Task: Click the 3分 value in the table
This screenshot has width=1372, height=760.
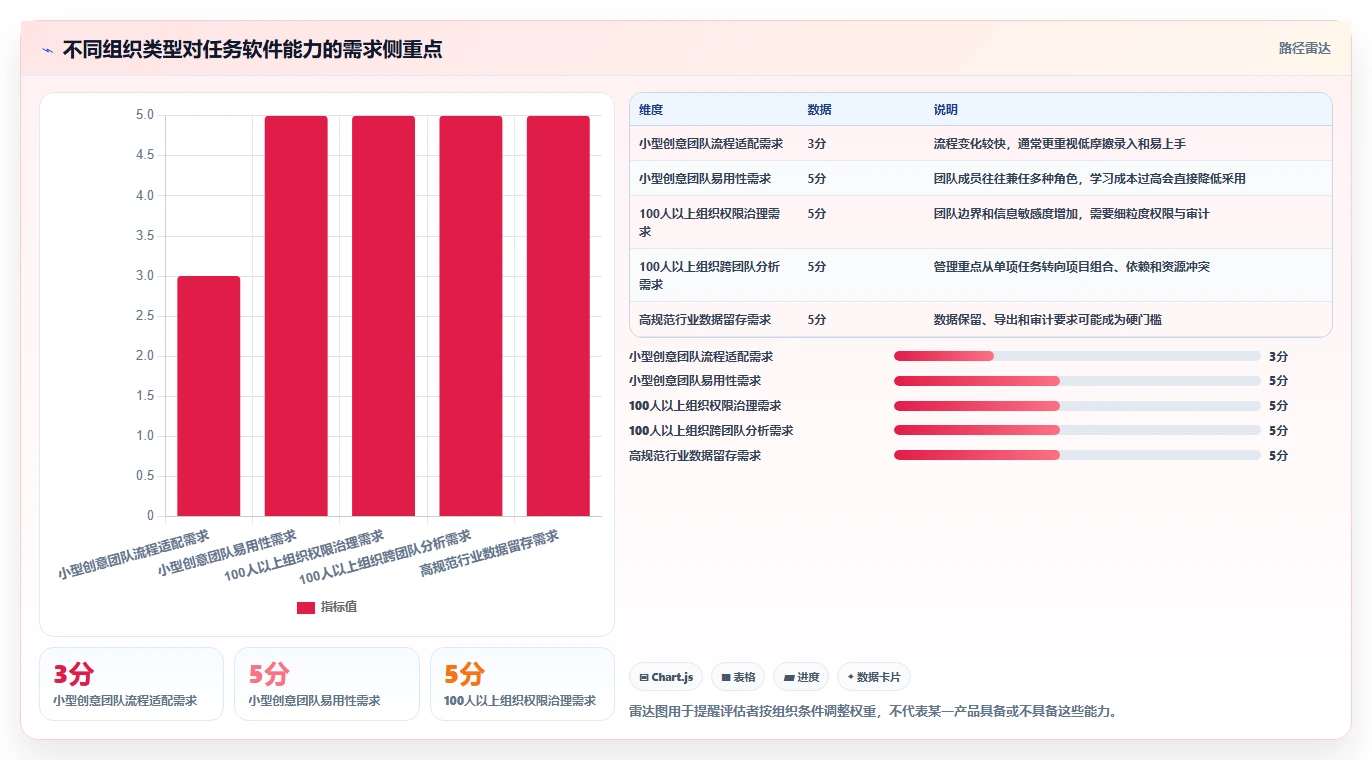Action: 817,144
